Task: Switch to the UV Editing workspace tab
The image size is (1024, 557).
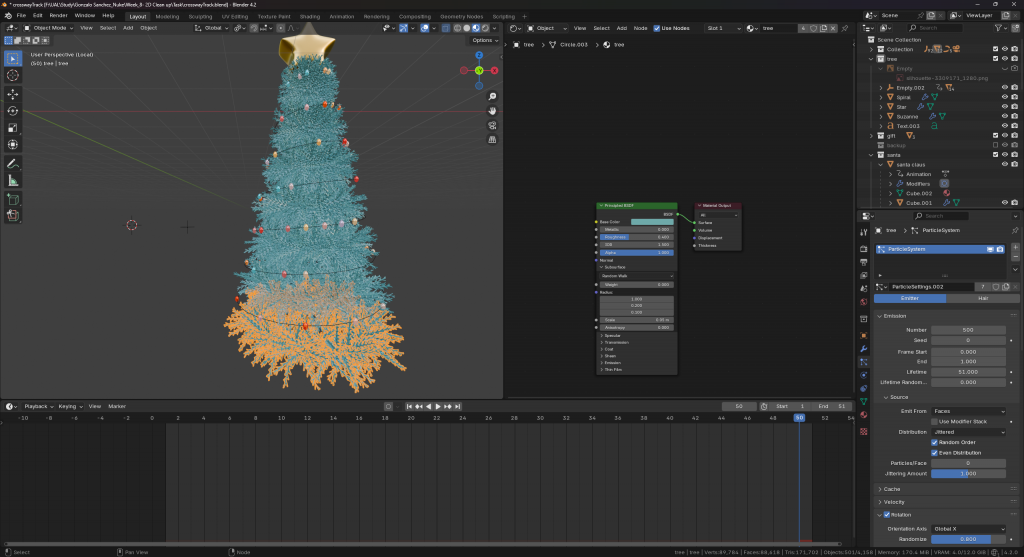Action: (x=234, y=16)
